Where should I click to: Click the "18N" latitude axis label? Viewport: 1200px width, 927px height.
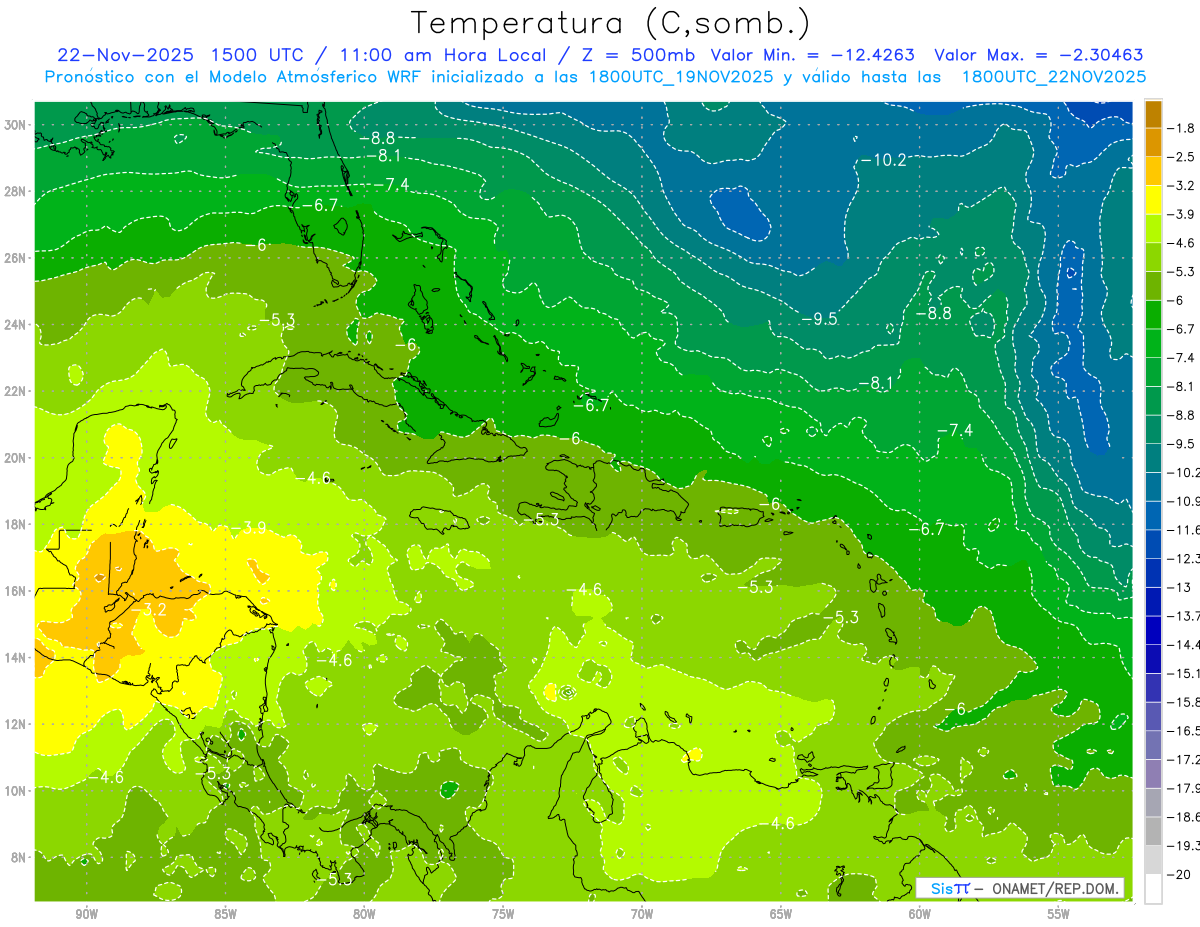tap(16, 524)
